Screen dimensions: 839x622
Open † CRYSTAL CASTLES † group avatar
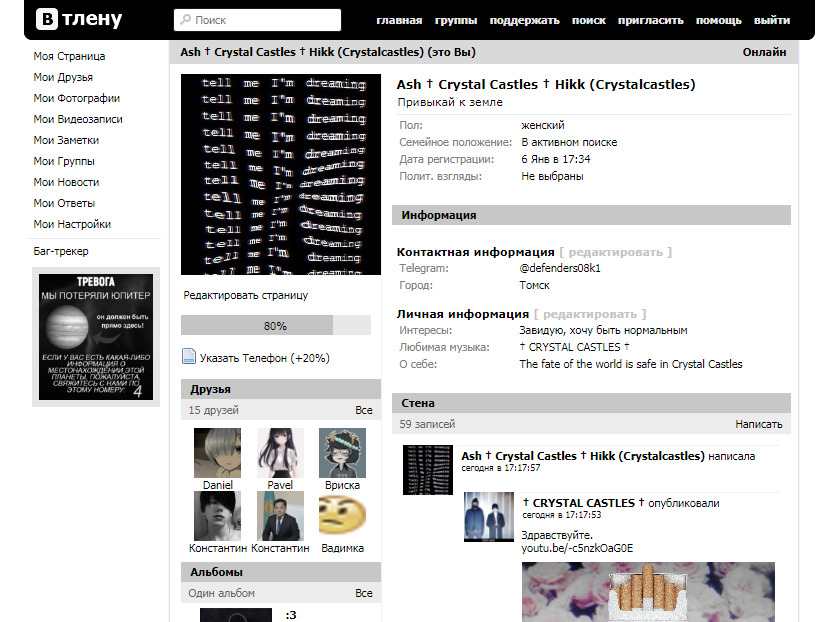[x=489, y=517]
